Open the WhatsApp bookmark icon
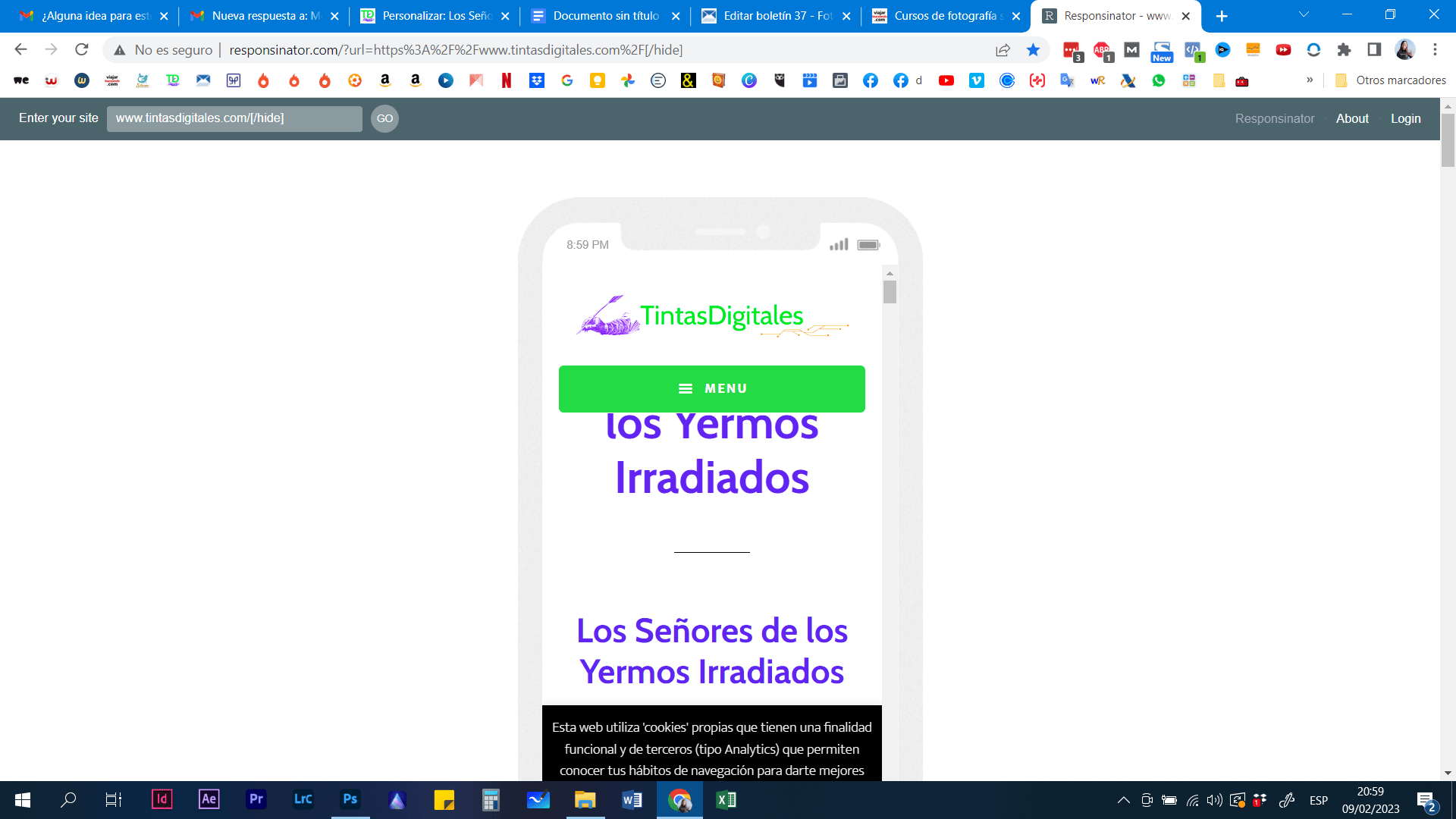Viewport: 1456px width, 819px height. [1159, 80]
